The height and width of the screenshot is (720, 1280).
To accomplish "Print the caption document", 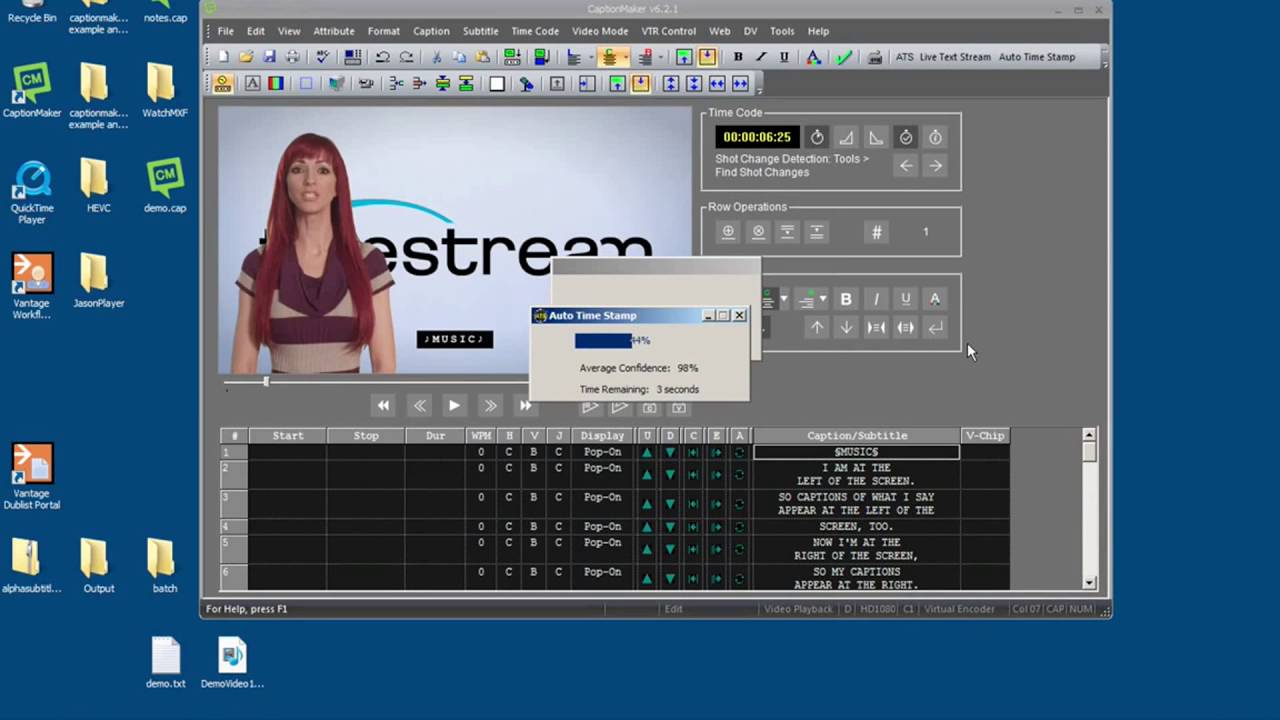I will point(293,57).
